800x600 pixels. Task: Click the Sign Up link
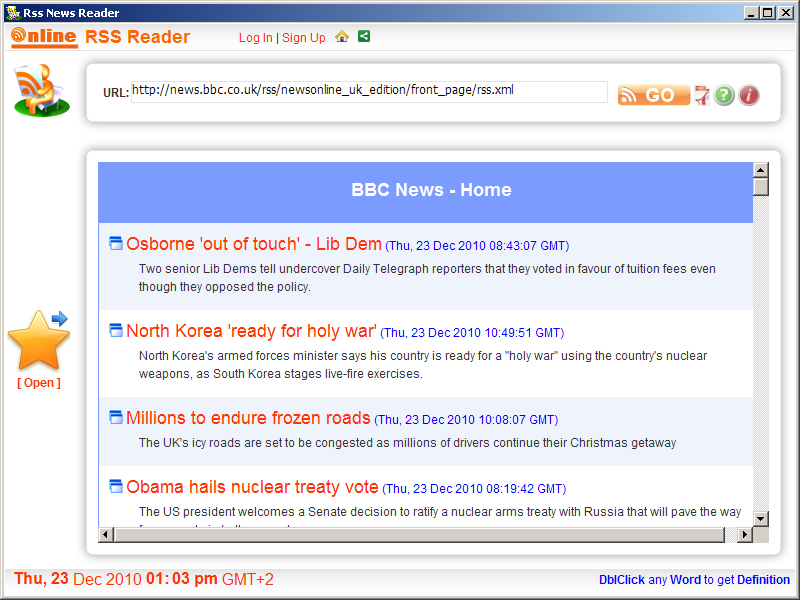click(x=304, y=38)
